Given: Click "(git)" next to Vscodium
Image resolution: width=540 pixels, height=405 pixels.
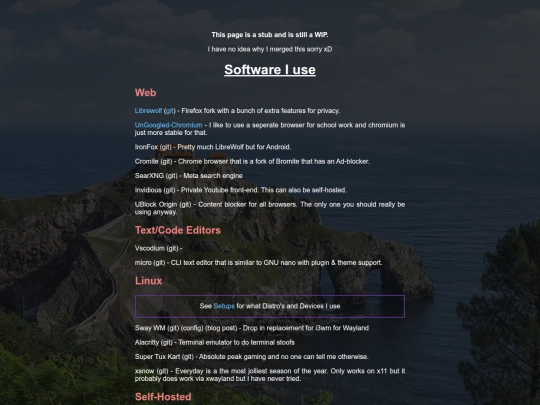Looking at the screenshot, I should click(173, 248).
